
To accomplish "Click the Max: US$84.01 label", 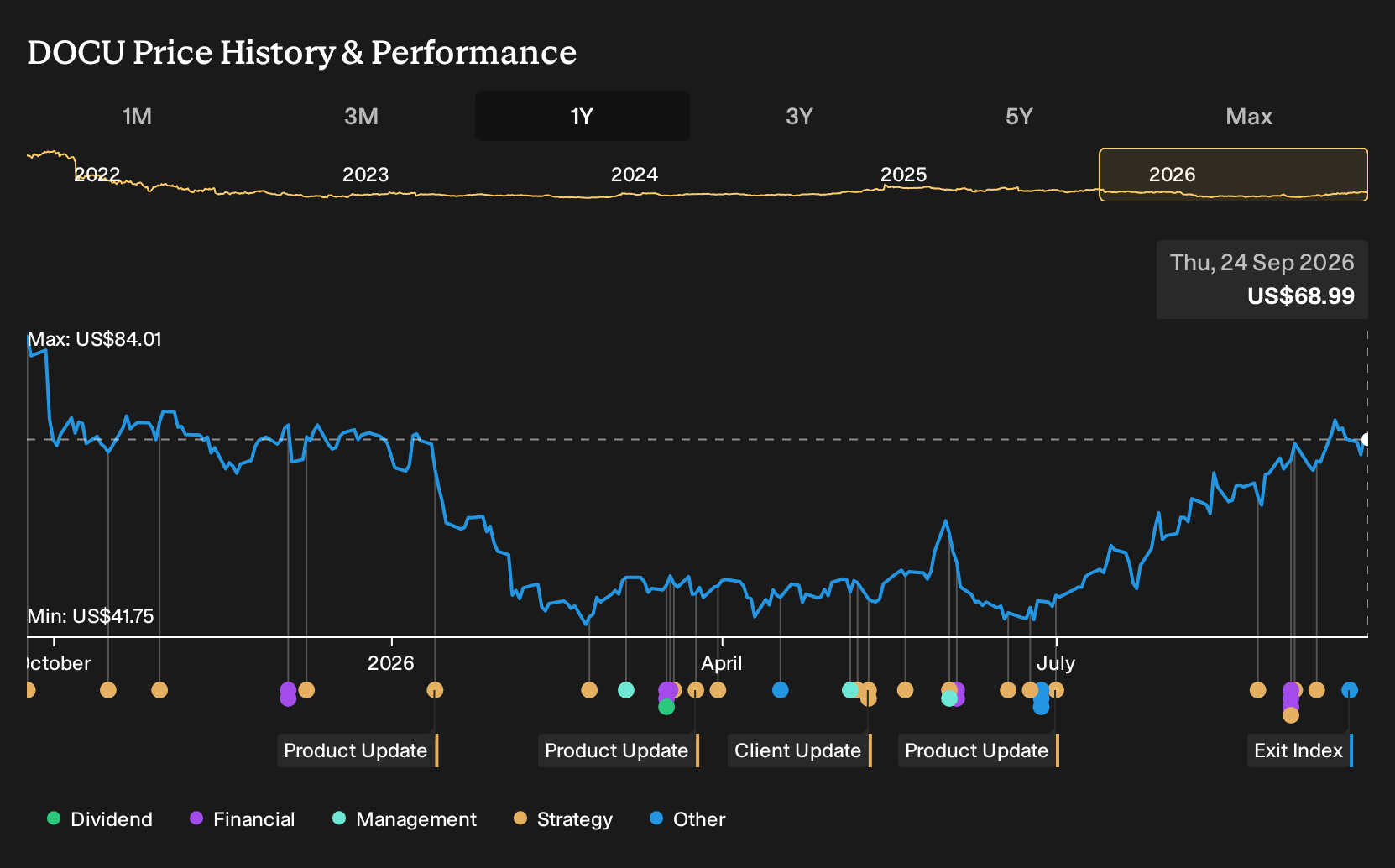I will point(95,339).
